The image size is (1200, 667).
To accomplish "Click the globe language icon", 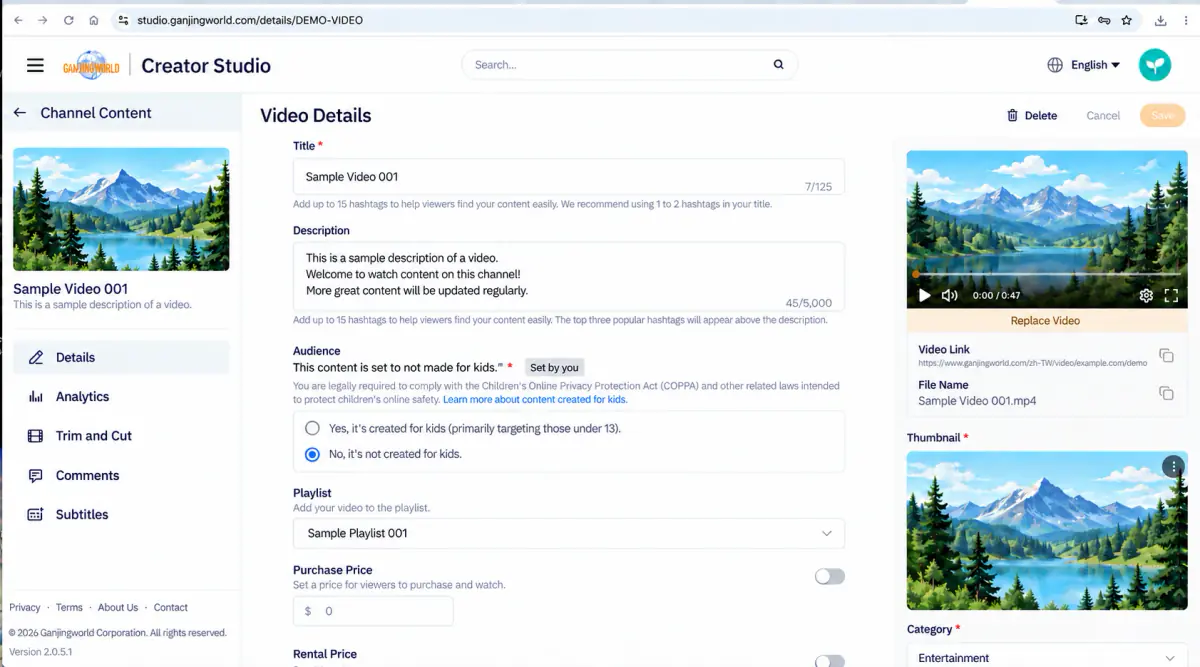I will [1055, 65].
